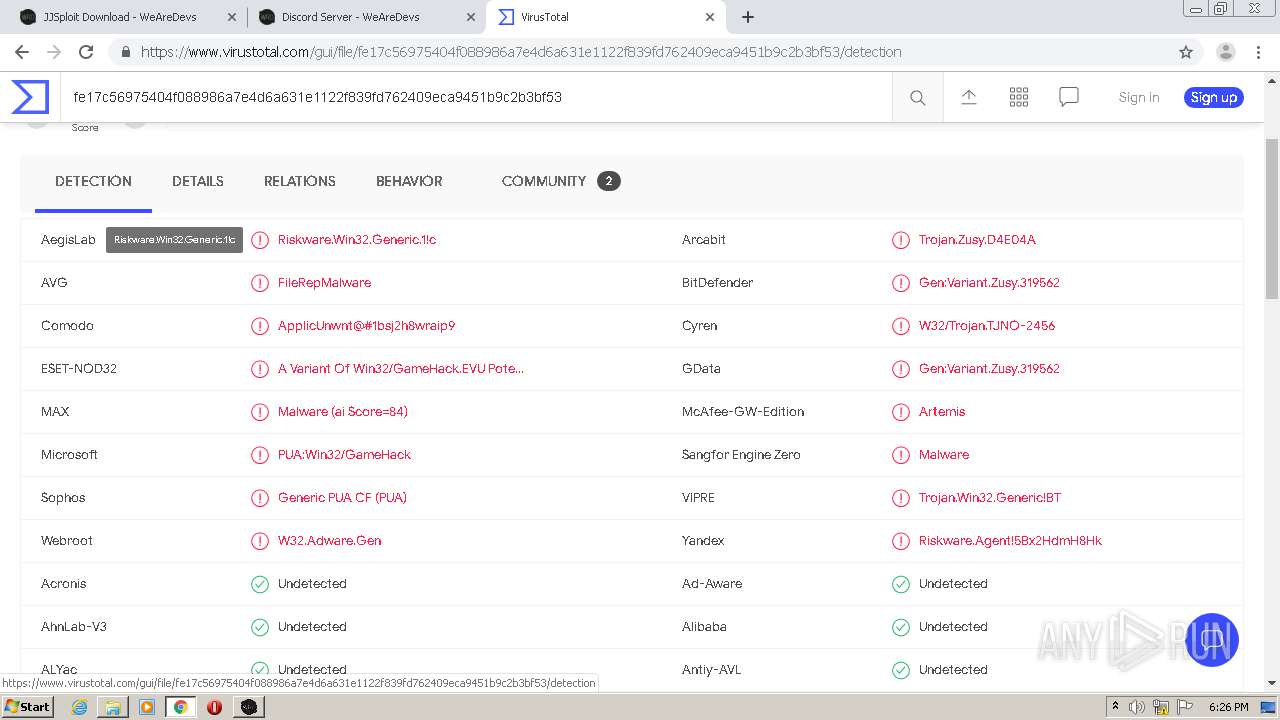Open the comments speech bubble icon
The width and height of the screenshot is (1280, 720).
[1069, 97]
